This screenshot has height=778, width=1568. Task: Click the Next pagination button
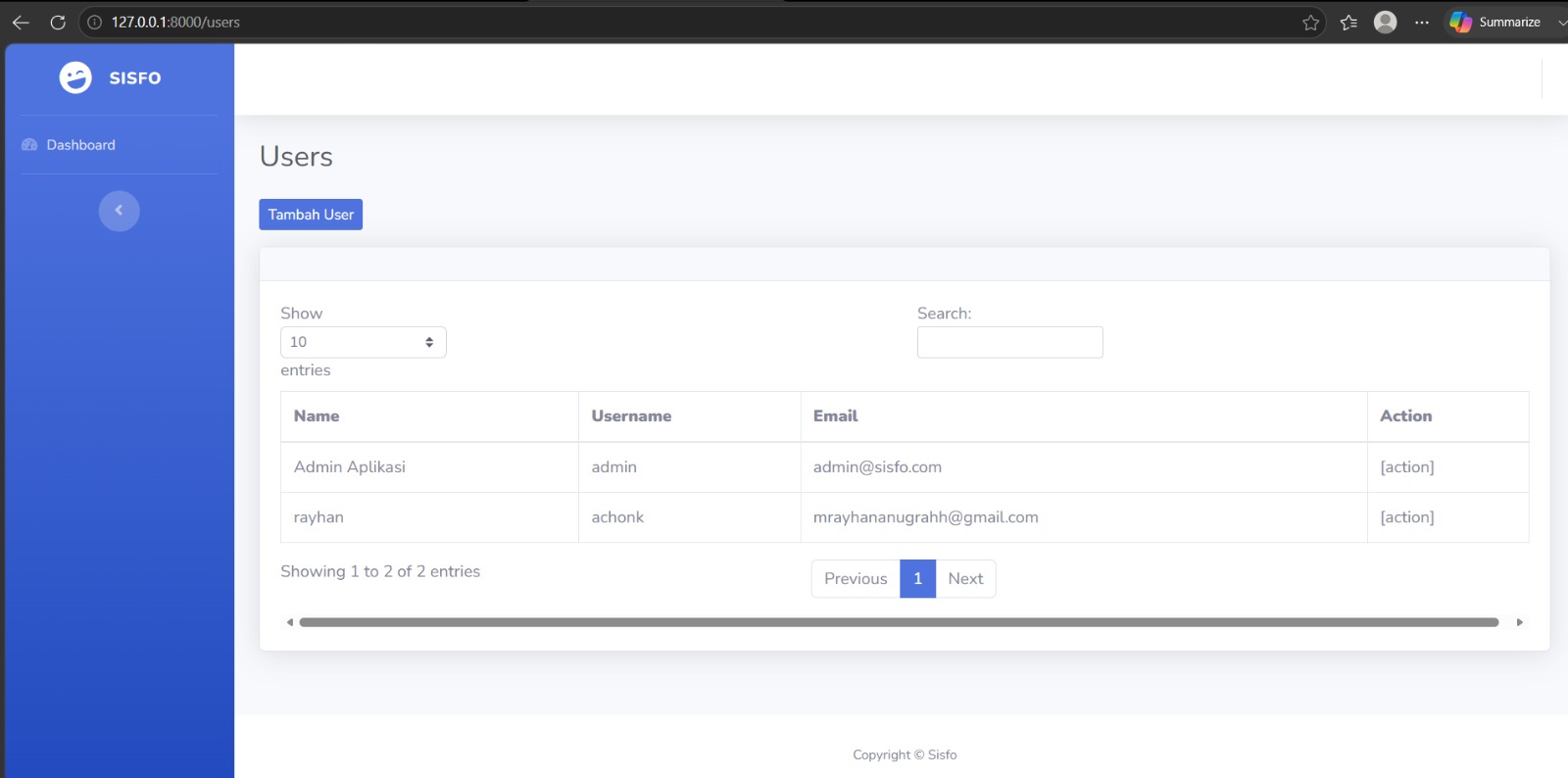pos(965,579)
